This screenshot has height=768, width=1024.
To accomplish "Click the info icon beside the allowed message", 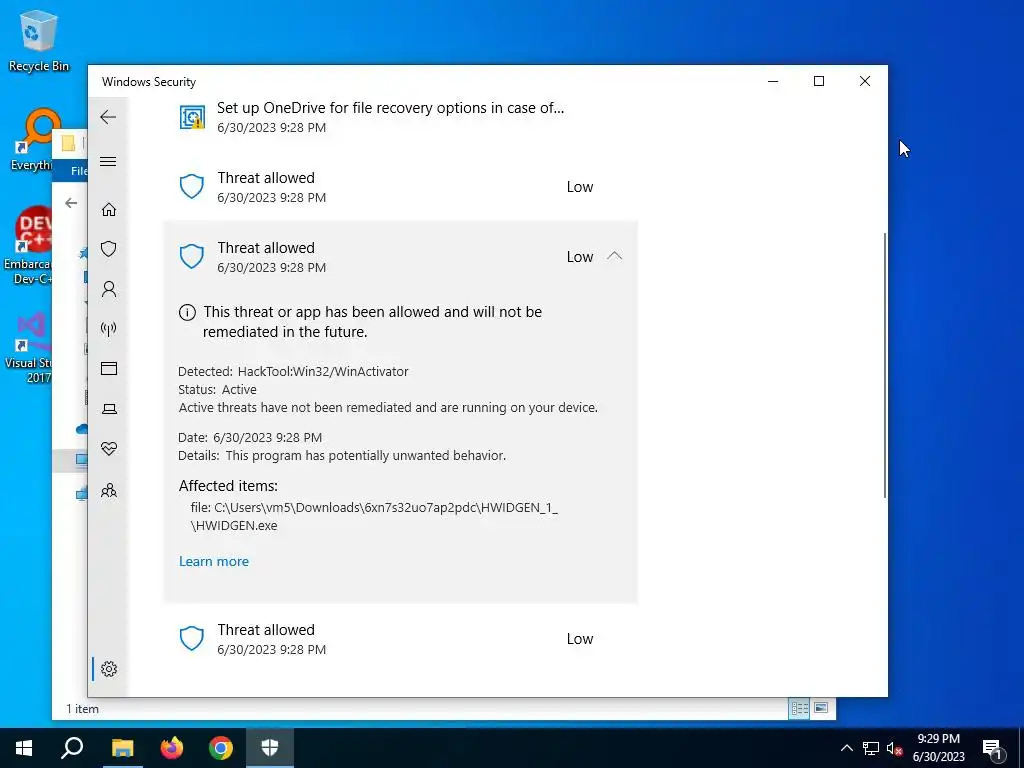I will pos(187,312).
